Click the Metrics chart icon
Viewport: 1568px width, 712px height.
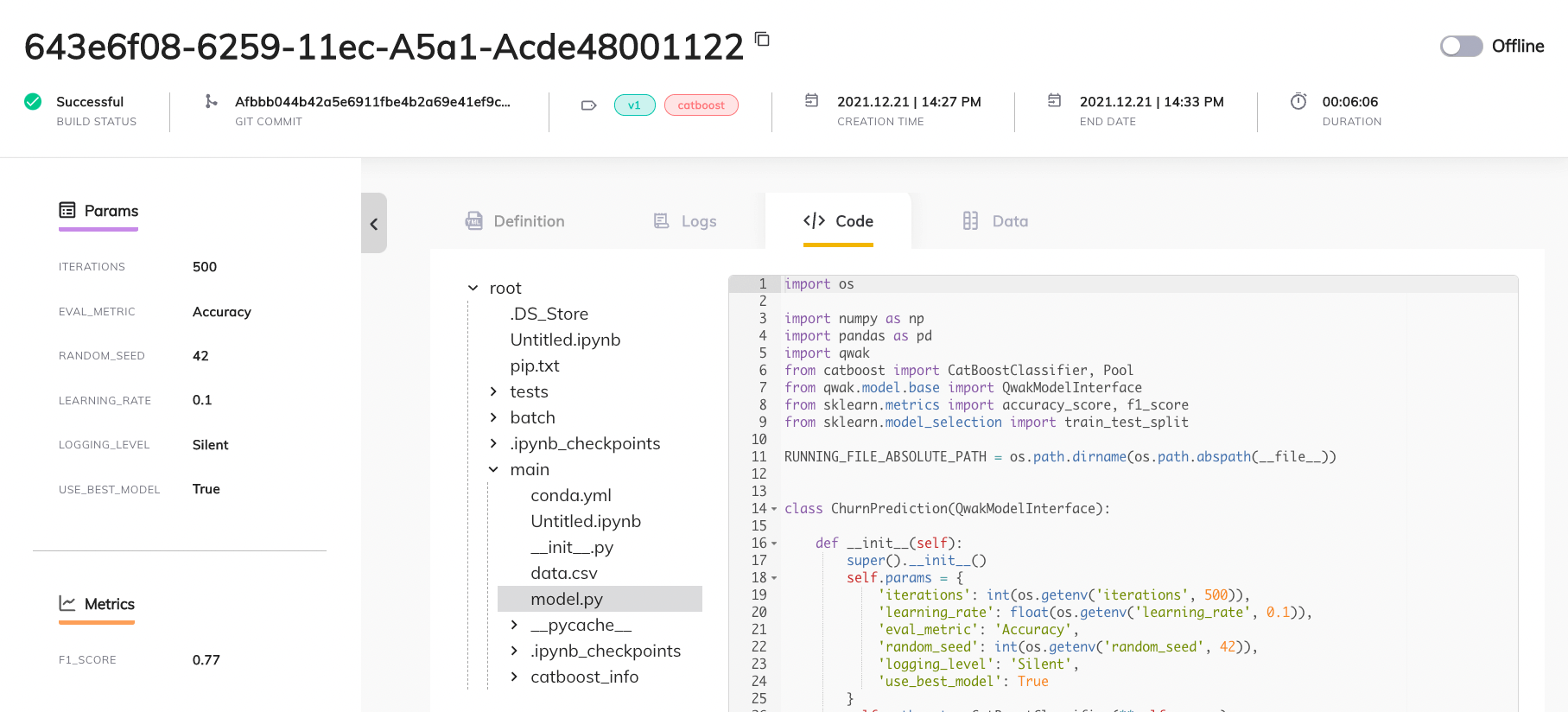[x=67, y=603]
